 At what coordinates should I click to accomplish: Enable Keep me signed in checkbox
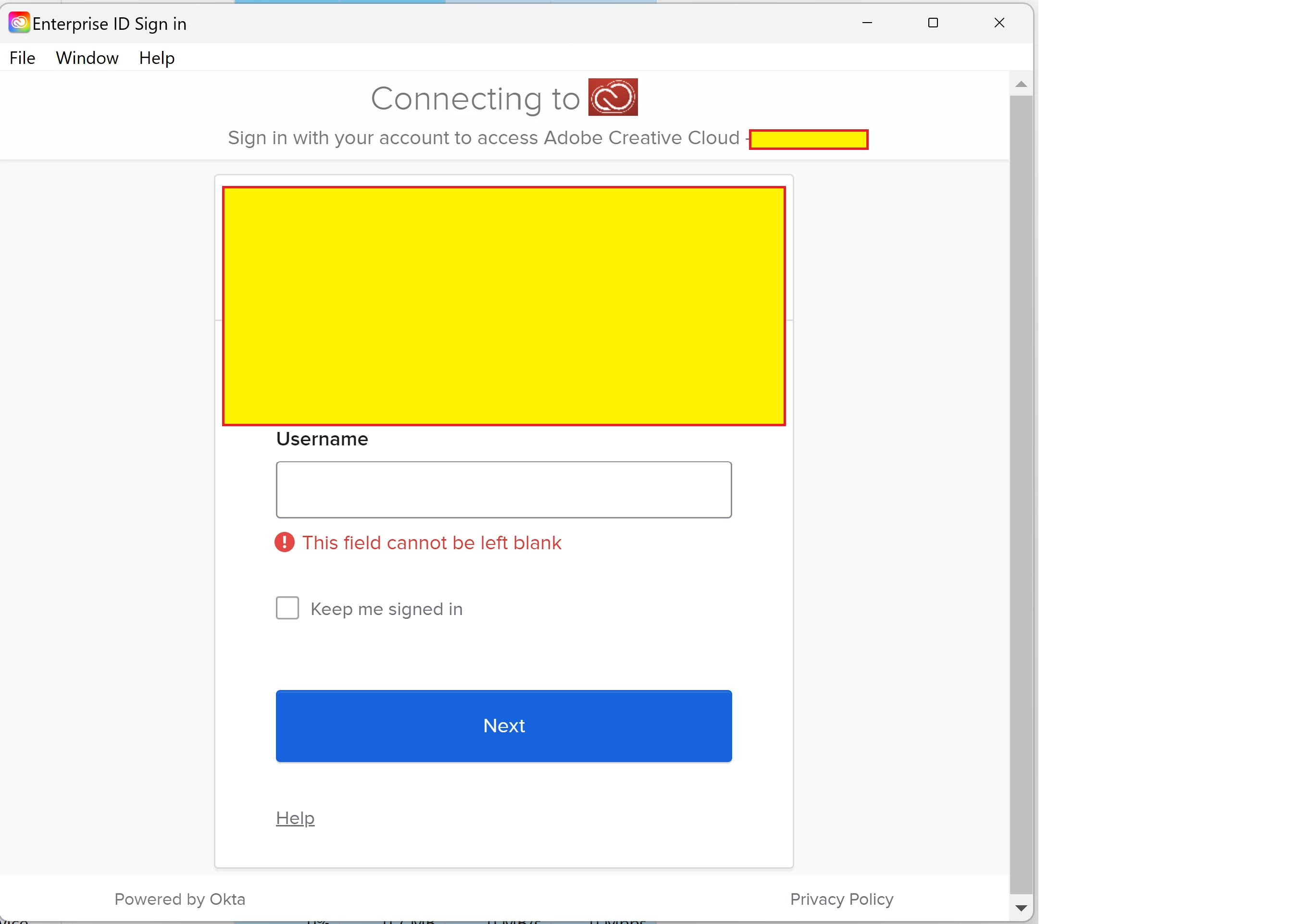tap(287, 608)
